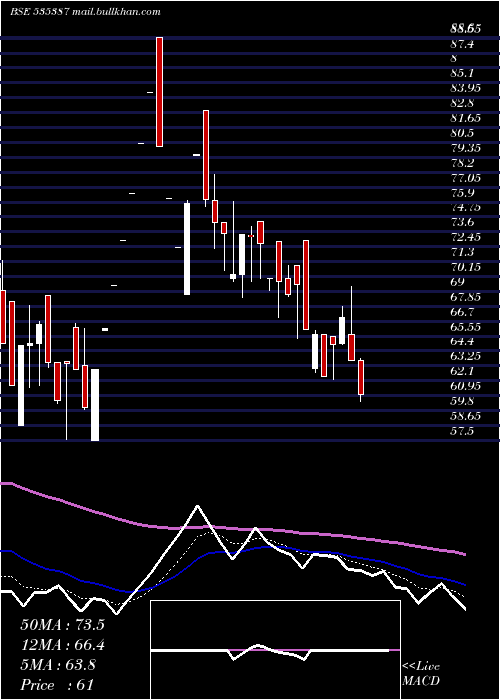Image resolution: width=500 pixels, height=700 pixels.
Task: Select the Price : 61 readout
Action: tap(57, 685)
